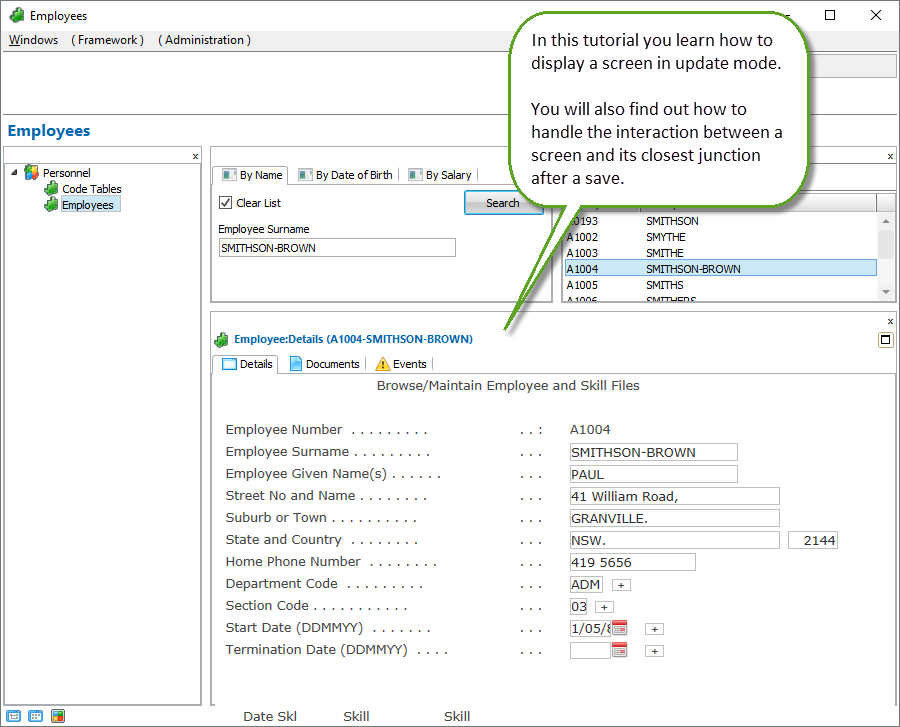The height and width of the screenshot is (727, 900).
Task: Click the By Date of Birth tab icon
Action: 305,175
